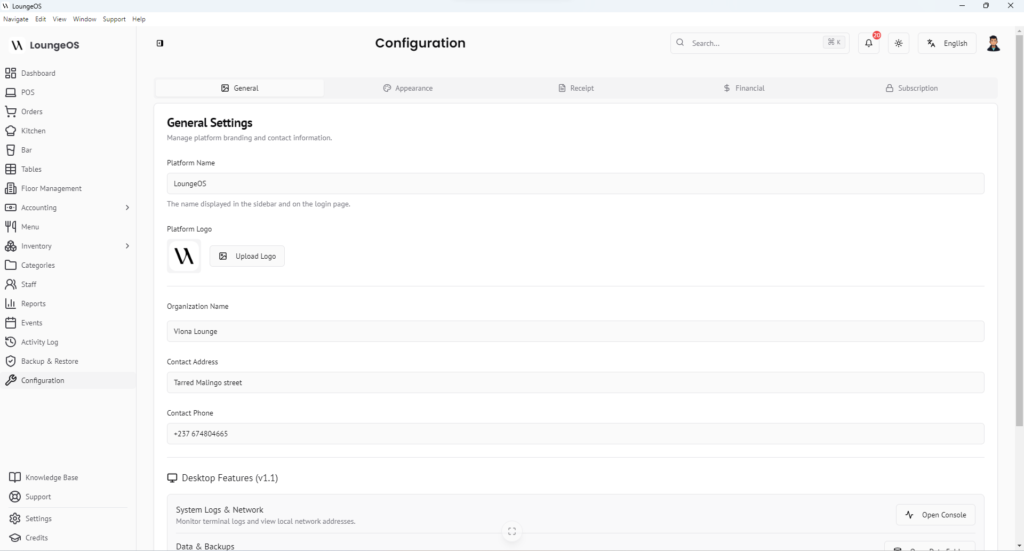Open Backup & Restore shield icon
The height and width of the screenshot is (551, 1024).
[11, 361]
